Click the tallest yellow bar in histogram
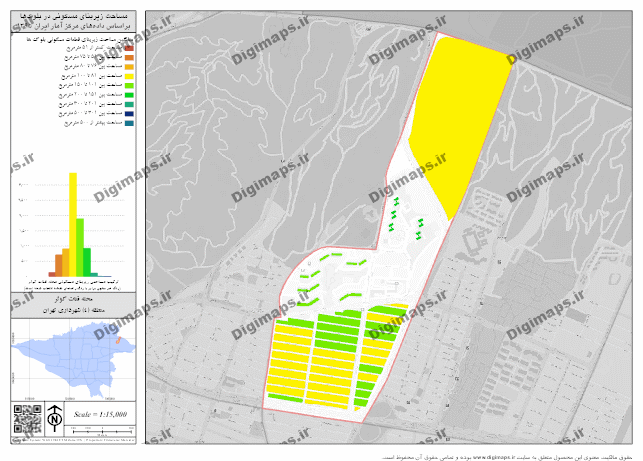This screenshot has width=643, height=461. (73, 224)
